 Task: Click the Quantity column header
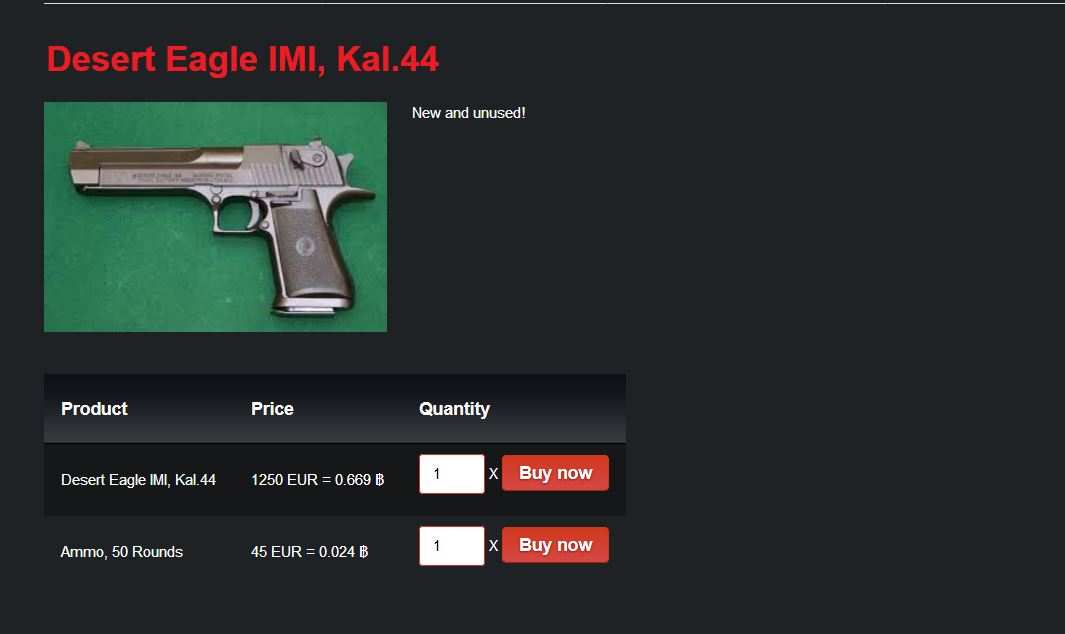click(x=454, y=409)
